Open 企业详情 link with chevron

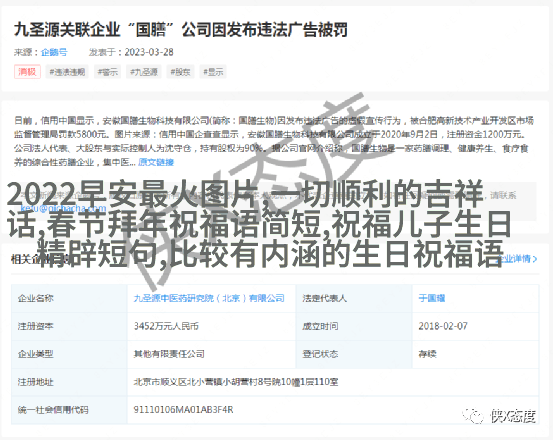517,259
